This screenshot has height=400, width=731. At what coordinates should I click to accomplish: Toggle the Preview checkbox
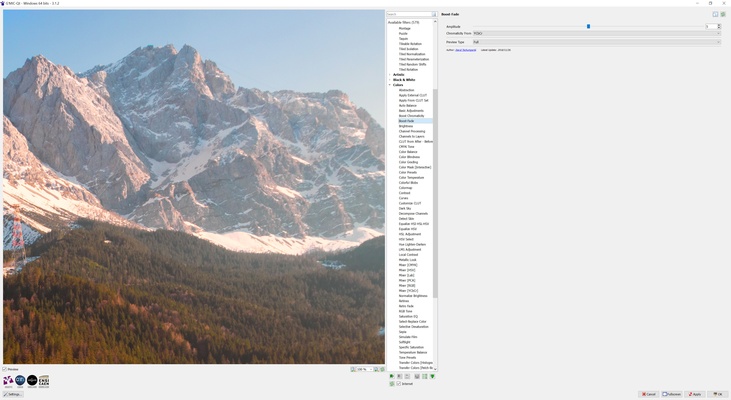pyautogui.click(x=5, y=369)
